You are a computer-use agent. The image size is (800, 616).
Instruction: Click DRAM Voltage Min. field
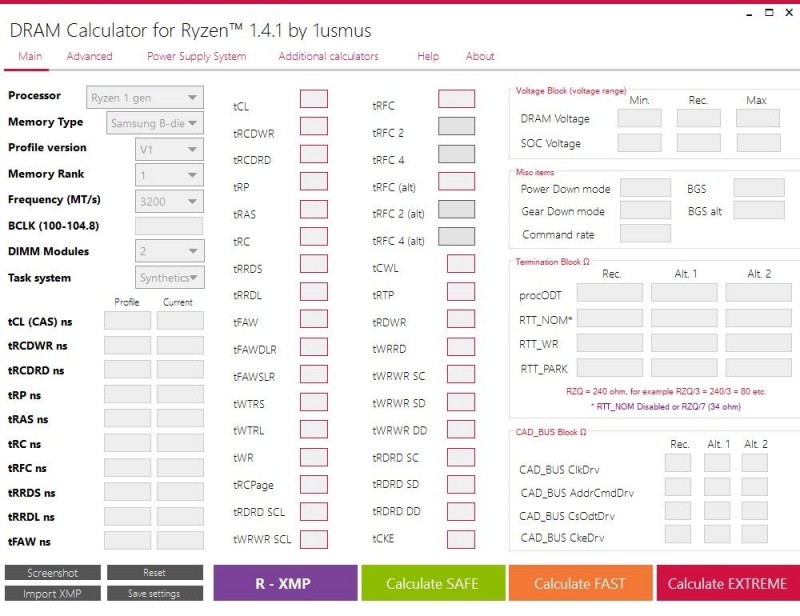[639, 118]
